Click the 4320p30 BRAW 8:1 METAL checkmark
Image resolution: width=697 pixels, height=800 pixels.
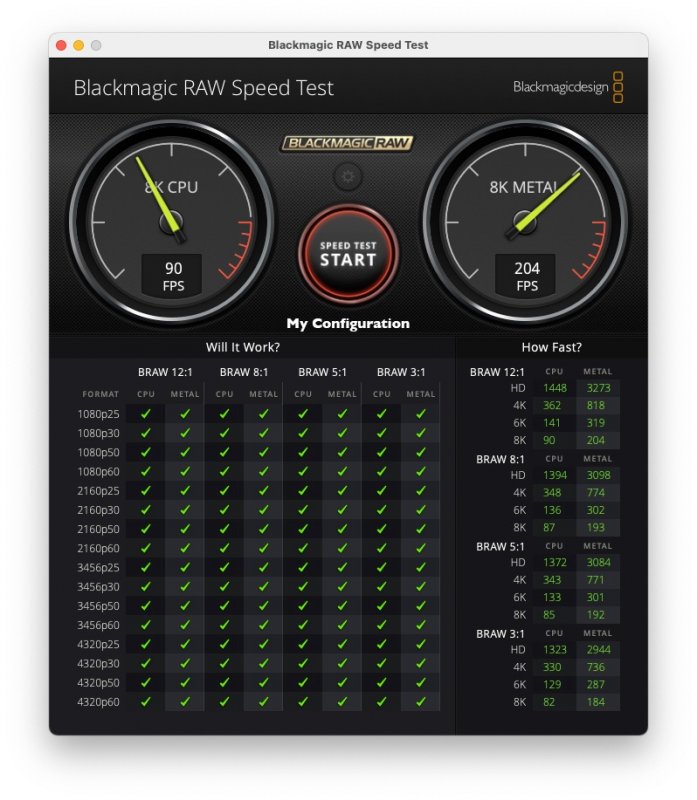pos(264,663)
